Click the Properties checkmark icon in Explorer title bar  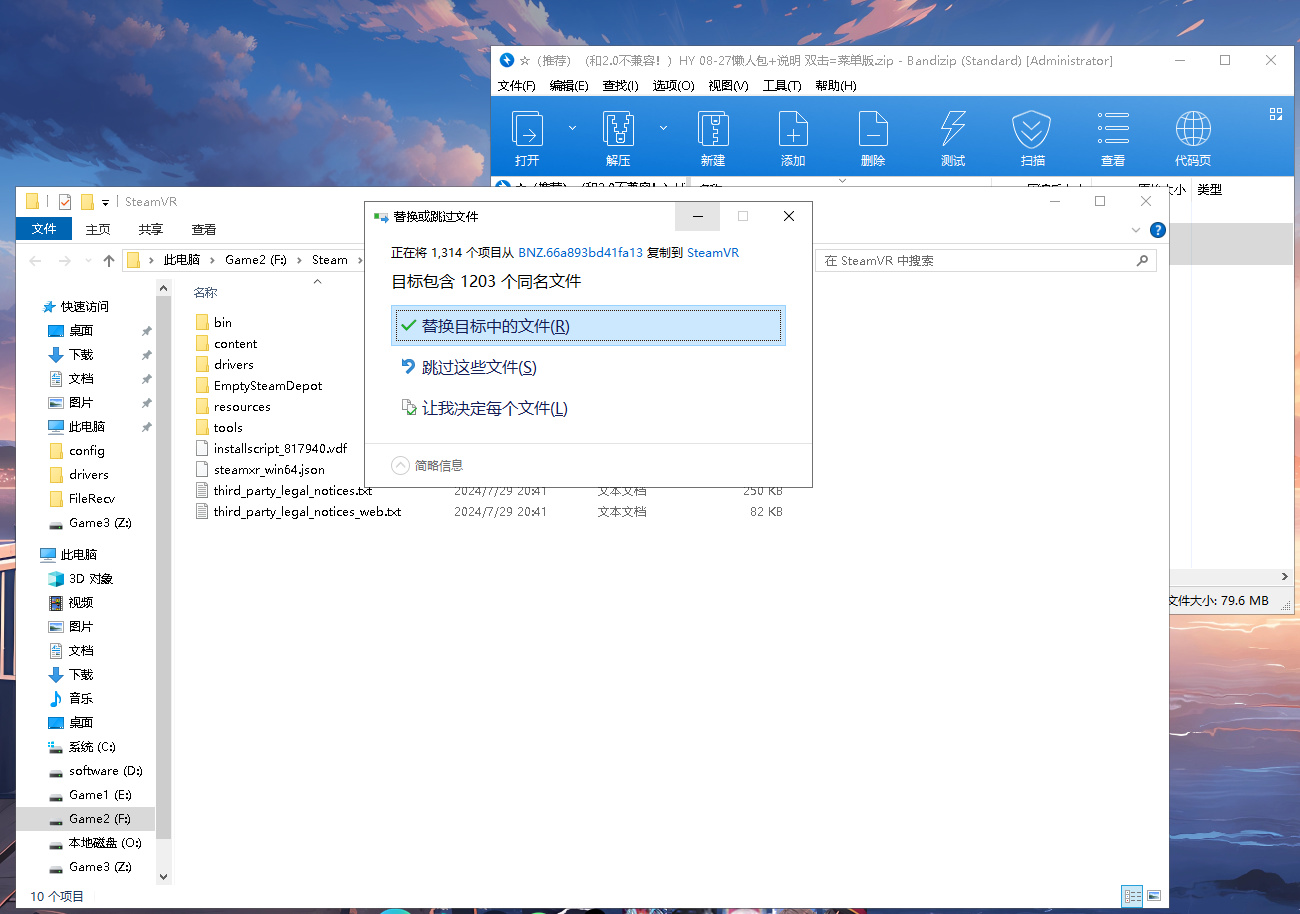tap(65, 201)
